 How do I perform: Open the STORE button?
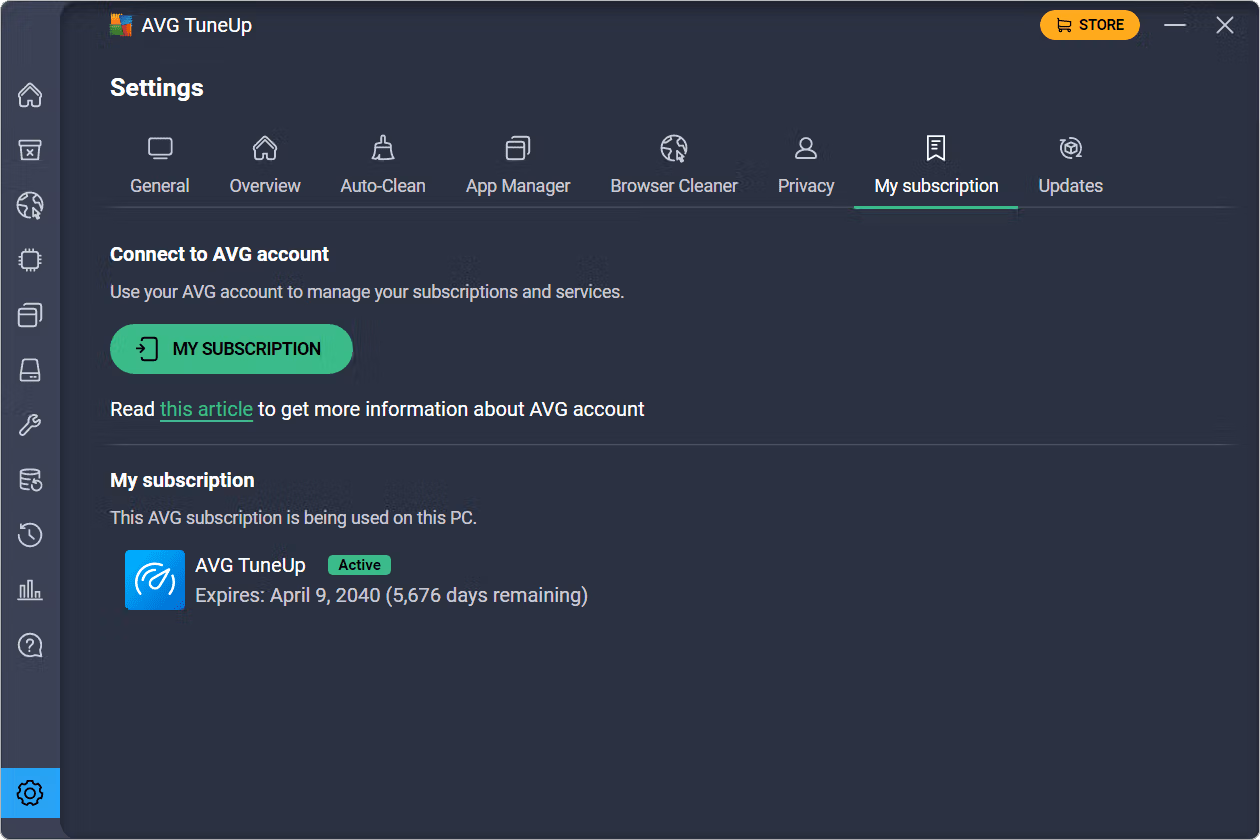[x=1090, y=25]
